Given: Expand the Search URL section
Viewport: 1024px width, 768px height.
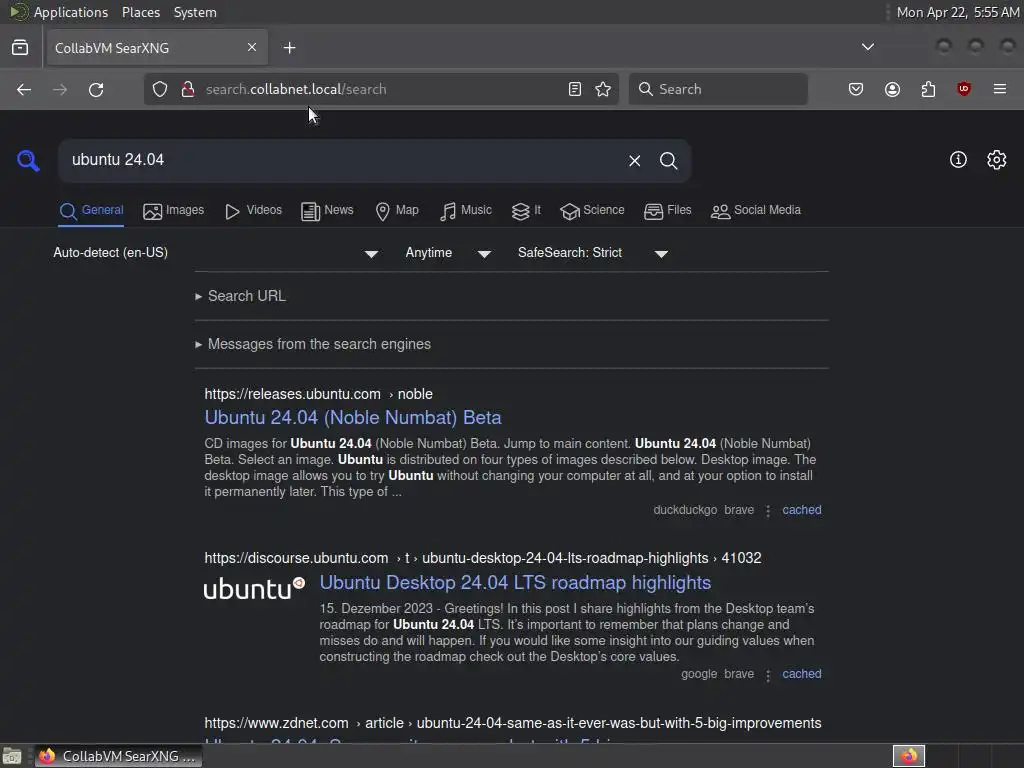Looking at the screenshot, I should [240, 296].
